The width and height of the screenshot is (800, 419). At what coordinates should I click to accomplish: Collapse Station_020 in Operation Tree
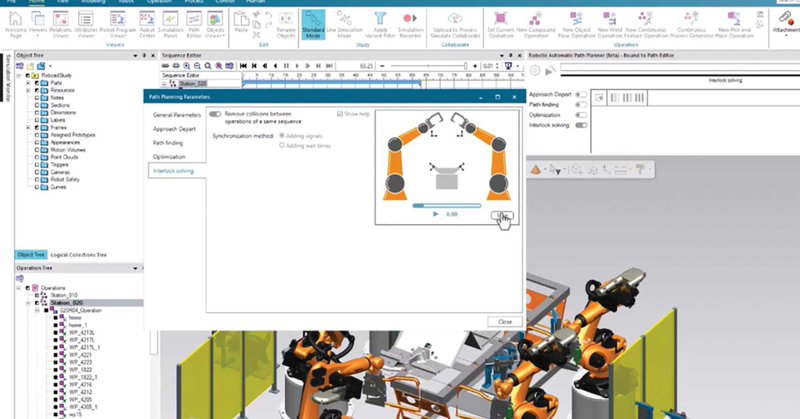click(x=28, y=303)
